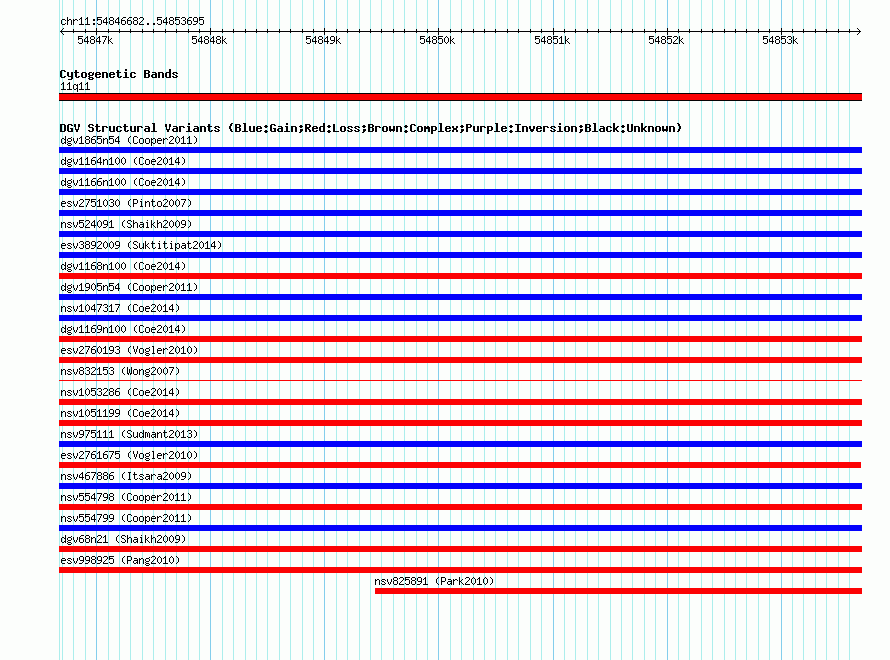
Task: Click the blue bar under nsv975111
Action: pyautogui.click(x=460, y=444)
